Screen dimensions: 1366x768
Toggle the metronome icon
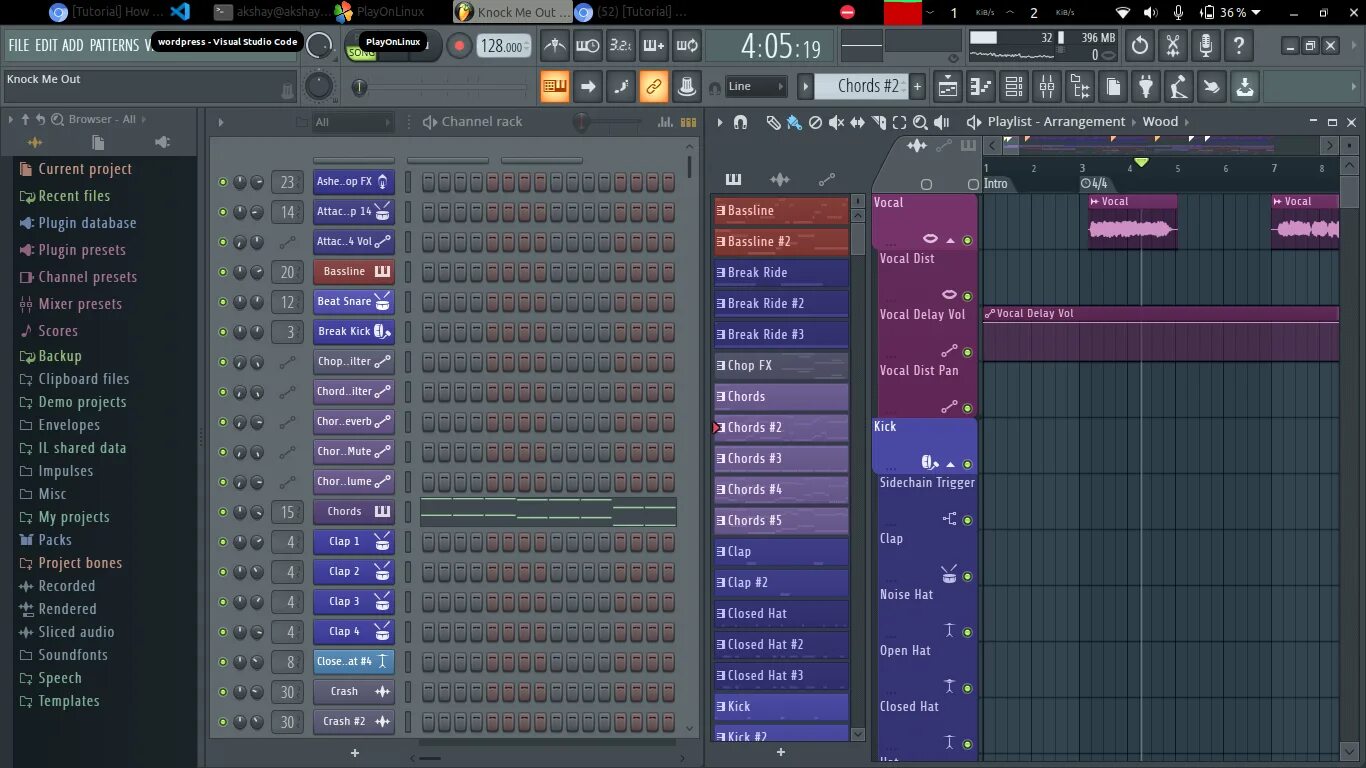click(x=555, y=46)
